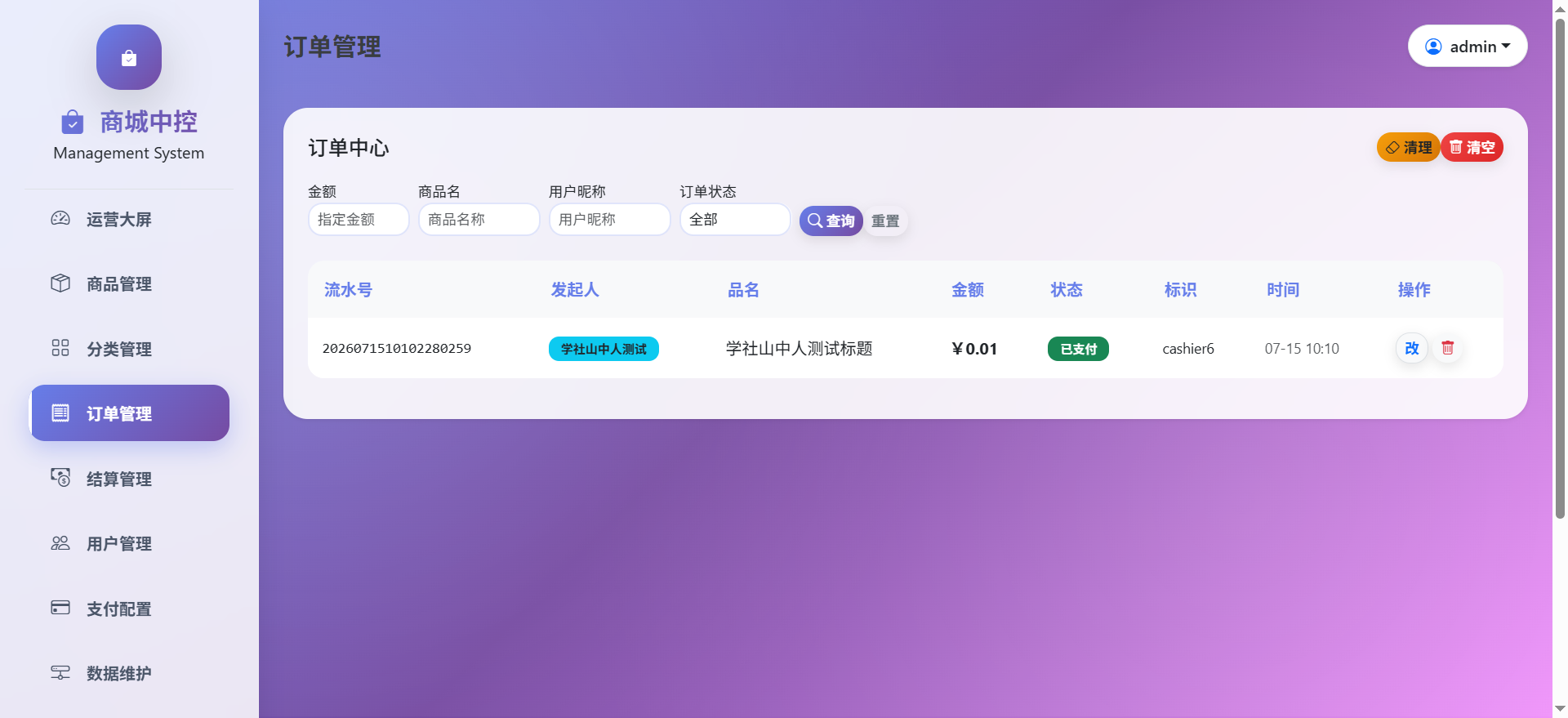This screenshot has height=718, width=1568.
Task: Click the eraser icon on 清理 button
Action: (x=1393, y=148)
